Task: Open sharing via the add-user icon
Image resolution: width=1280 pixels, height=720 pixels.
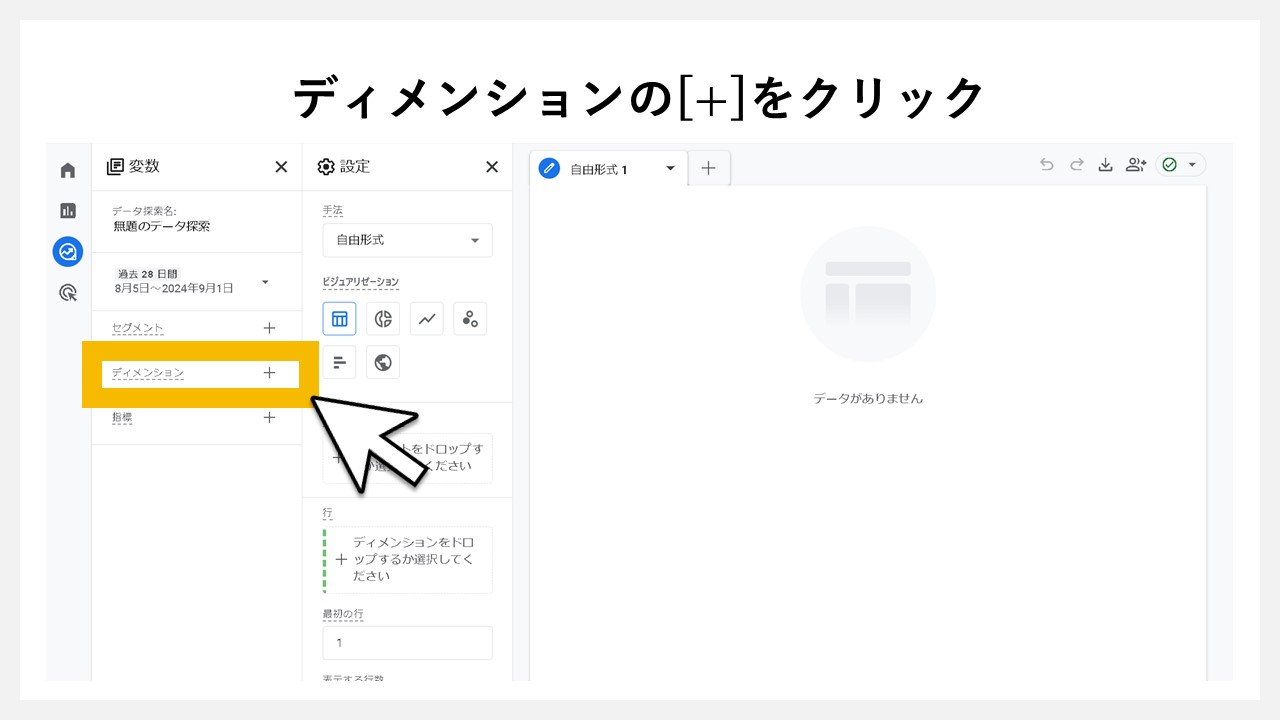Action: click(x=1136, y=166)
